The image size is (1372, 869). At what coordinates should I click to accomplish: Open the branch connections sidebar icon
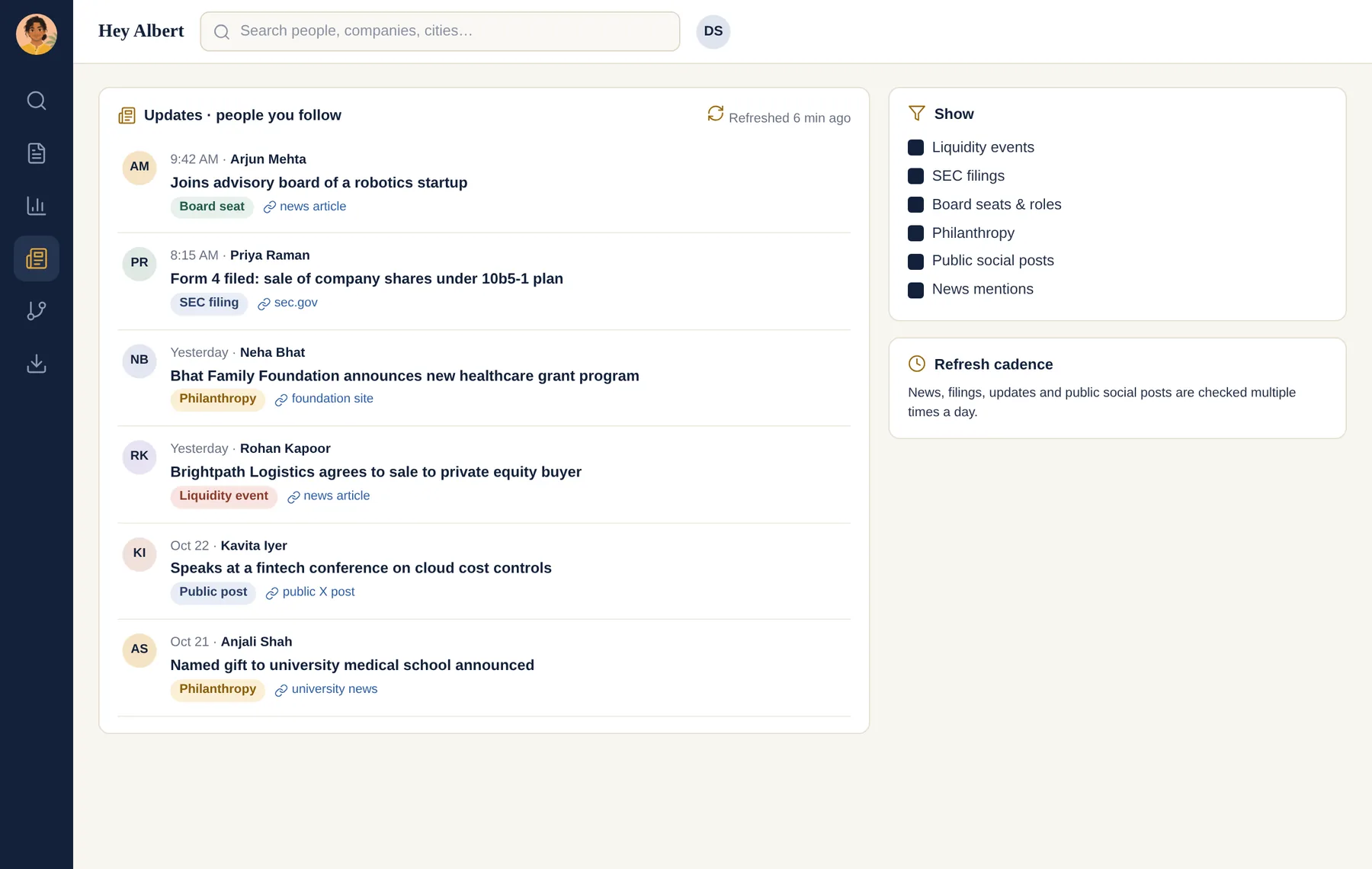[x=37, y=311]
